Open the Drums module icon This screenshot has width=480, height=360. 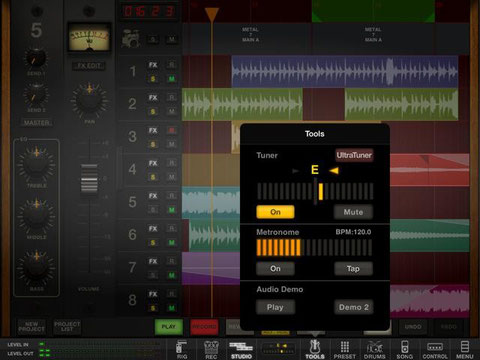coord(375,349)
